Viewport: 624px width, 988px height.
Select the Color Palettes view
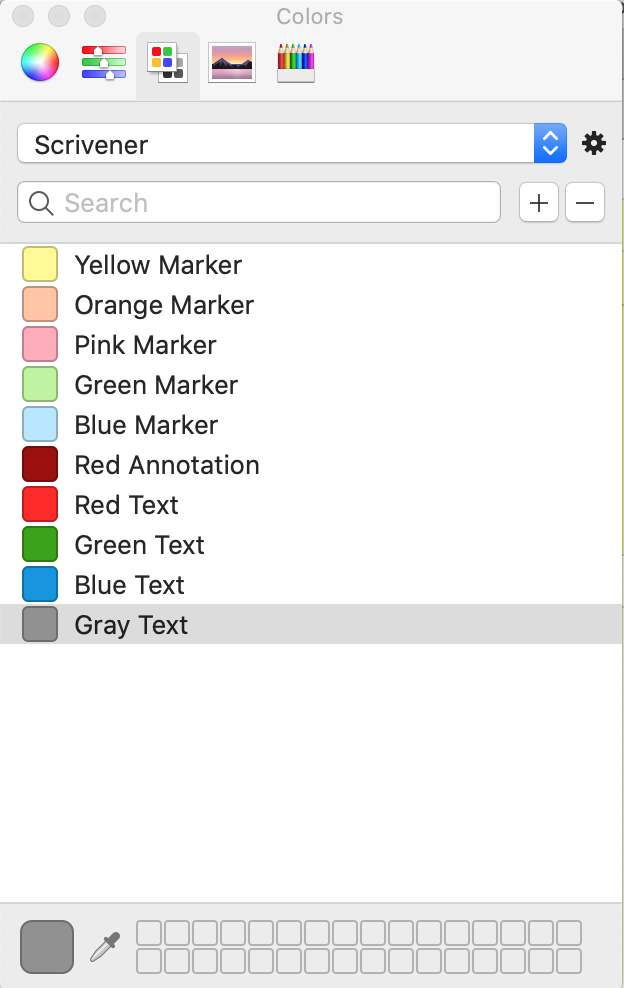167,62
